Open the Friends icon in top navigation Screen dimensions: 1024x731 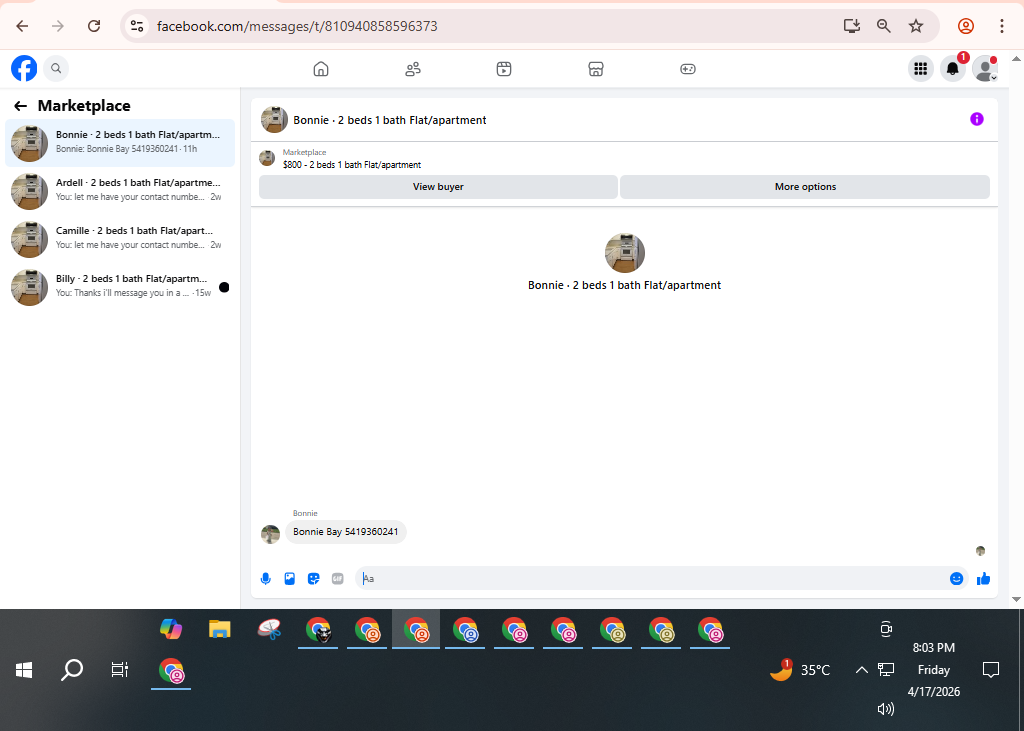413,69
